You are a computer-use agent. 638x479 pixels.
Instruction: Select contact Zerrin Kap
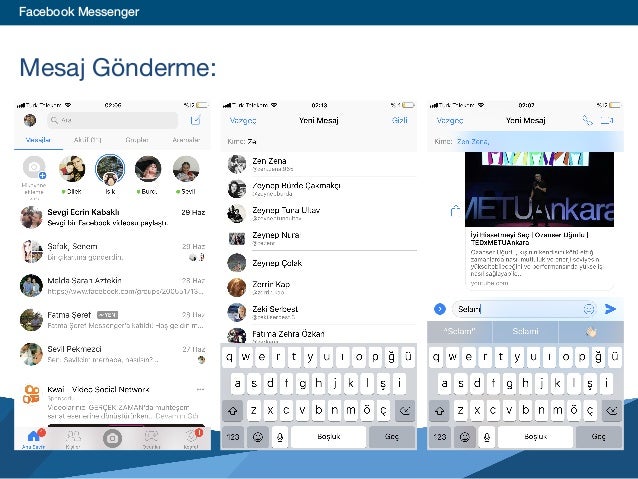[x=319, y=287]
